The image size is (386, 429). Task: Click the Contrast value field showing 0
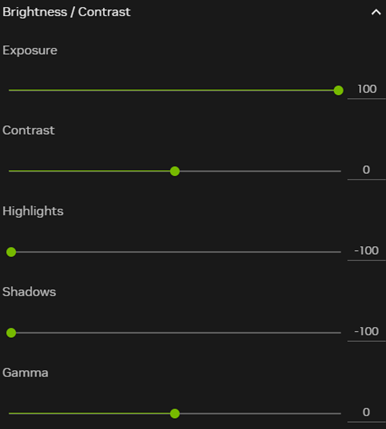click(367, 170)
